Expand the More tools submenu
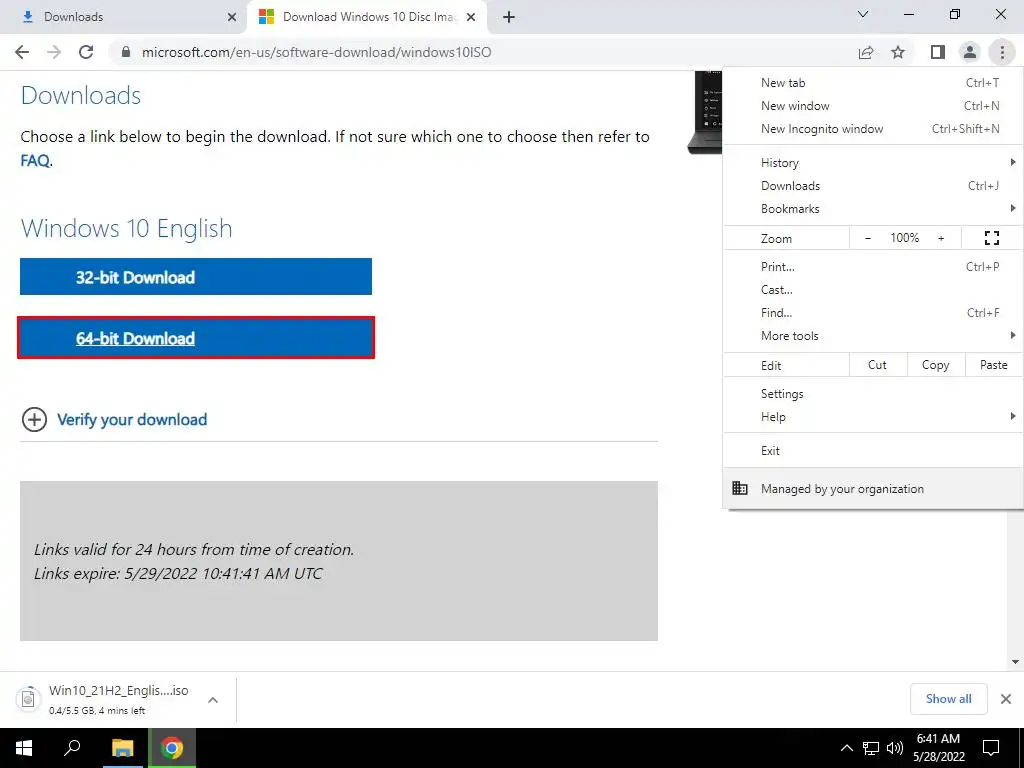 (873, 336)
